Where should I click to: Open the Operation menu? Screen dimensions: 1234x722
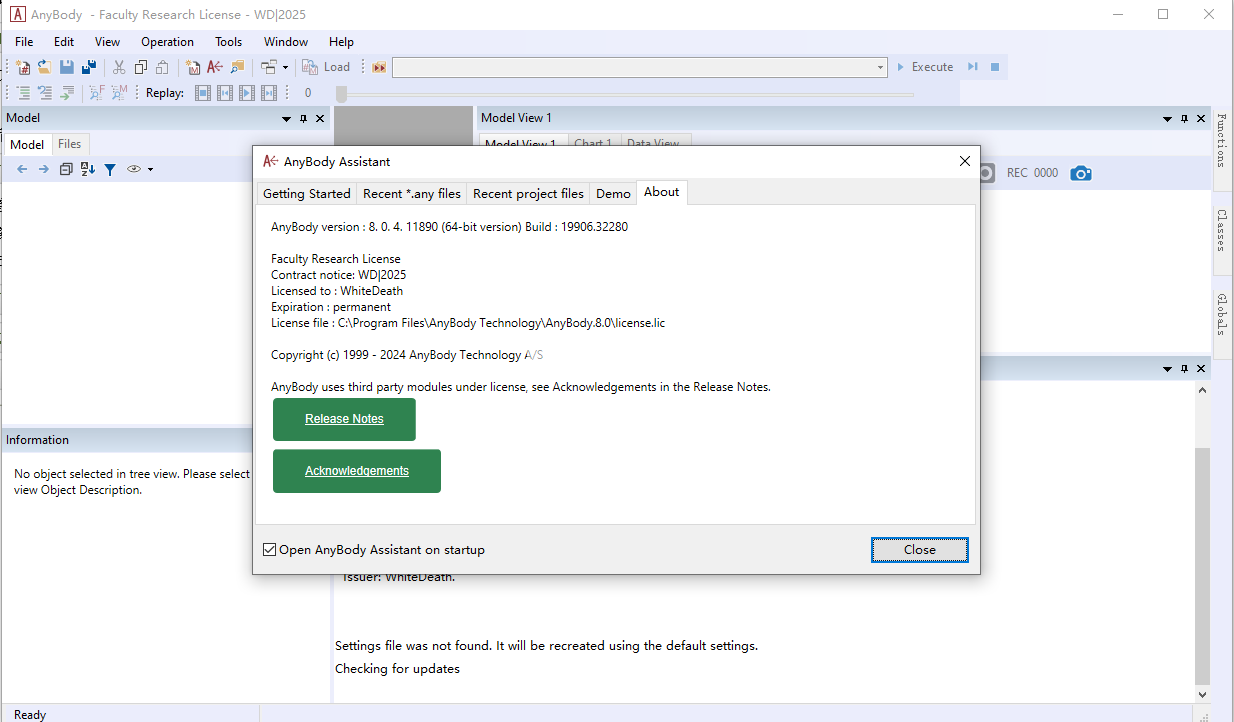point(167,42)
